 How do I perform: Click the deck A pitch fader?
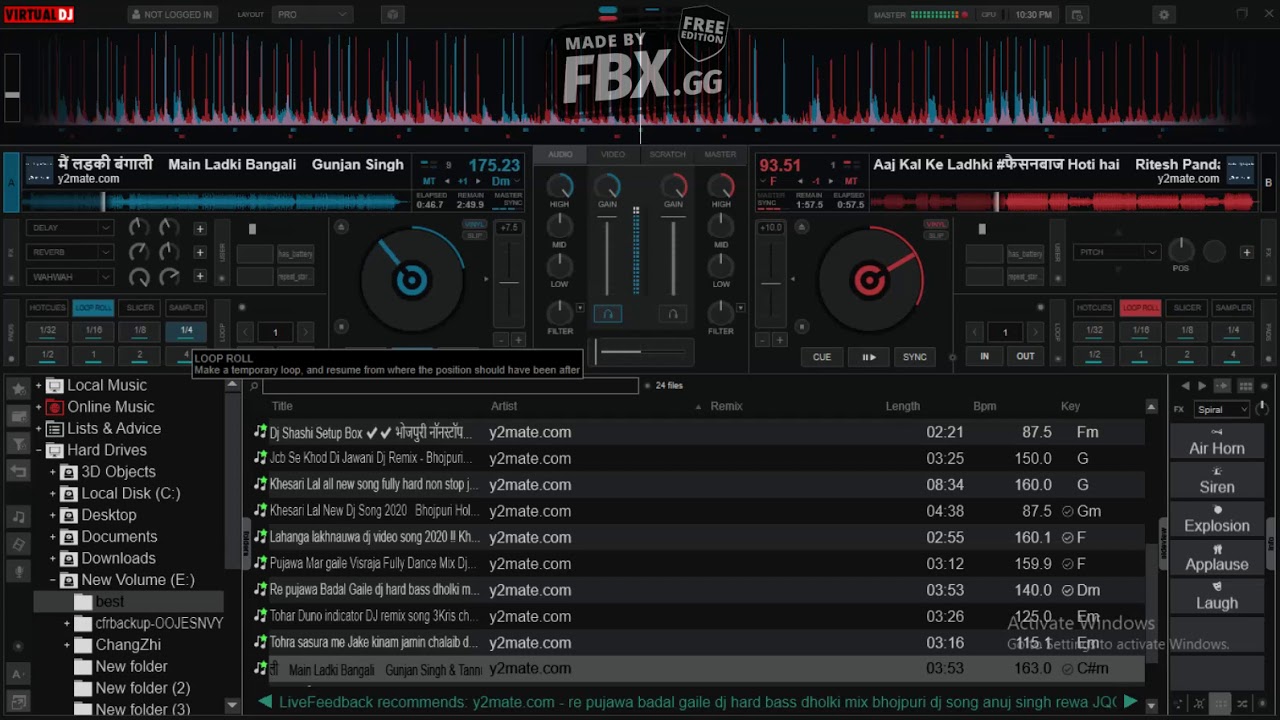pos(510,284)
